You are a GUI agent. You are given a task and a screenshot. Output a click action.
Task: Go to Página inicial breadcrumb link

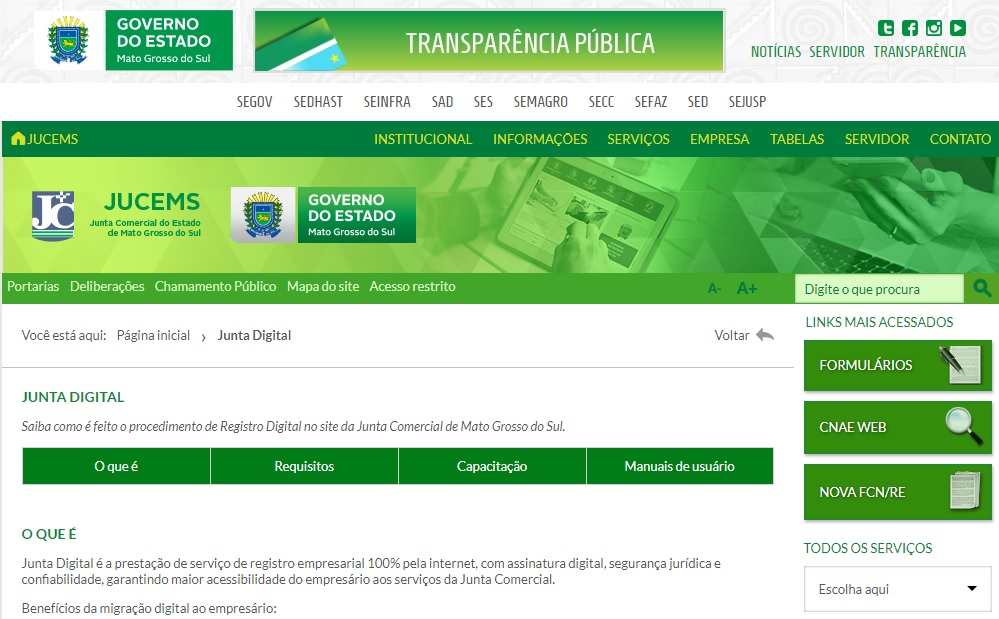pyautogui.click(x=153, y=335)
